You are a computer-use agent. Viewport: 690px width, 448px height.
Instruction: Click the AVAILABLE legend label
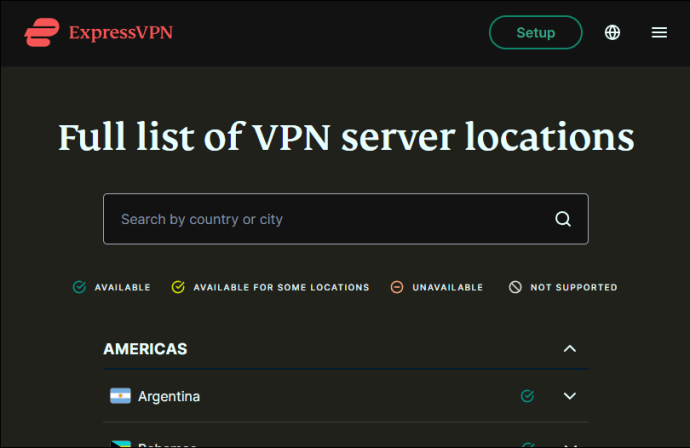click(x=123, y=287)
